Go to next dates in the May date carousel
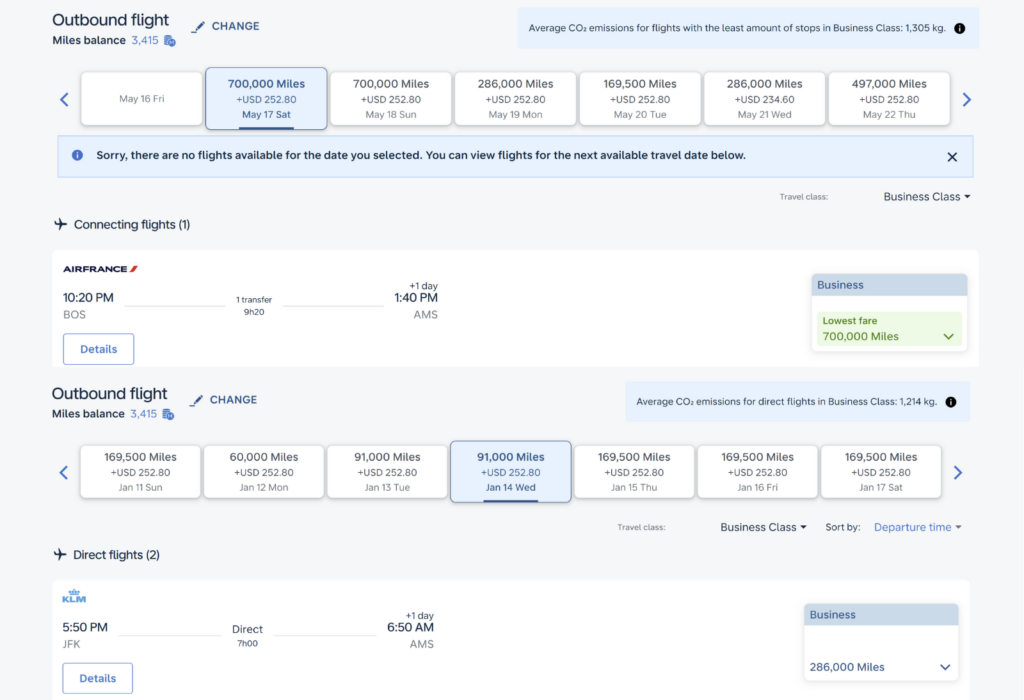 click(x=967, y=99)
